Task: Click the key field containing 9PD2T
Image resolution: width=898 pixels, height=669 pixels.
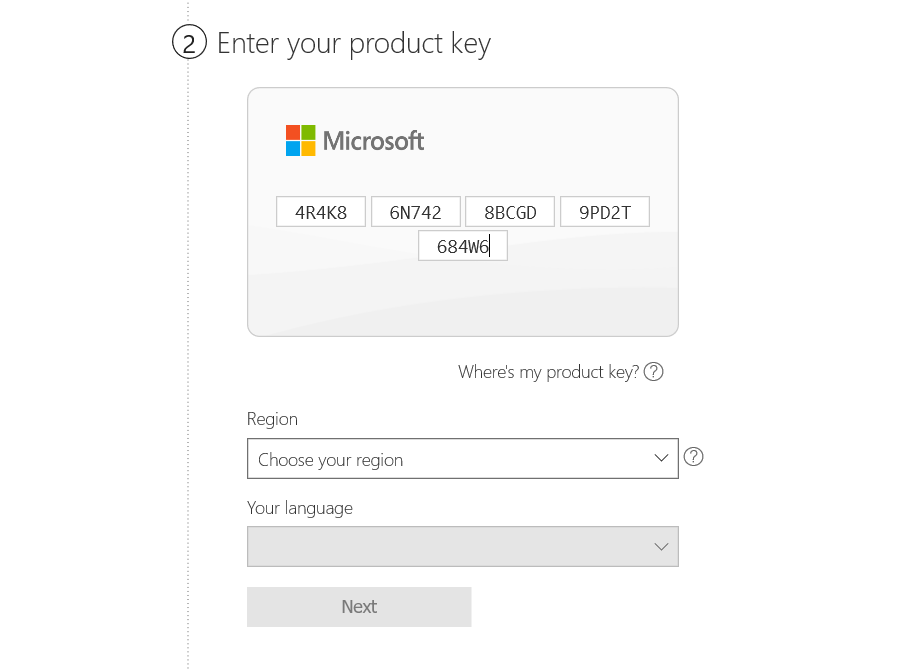Action: (604, 212)
